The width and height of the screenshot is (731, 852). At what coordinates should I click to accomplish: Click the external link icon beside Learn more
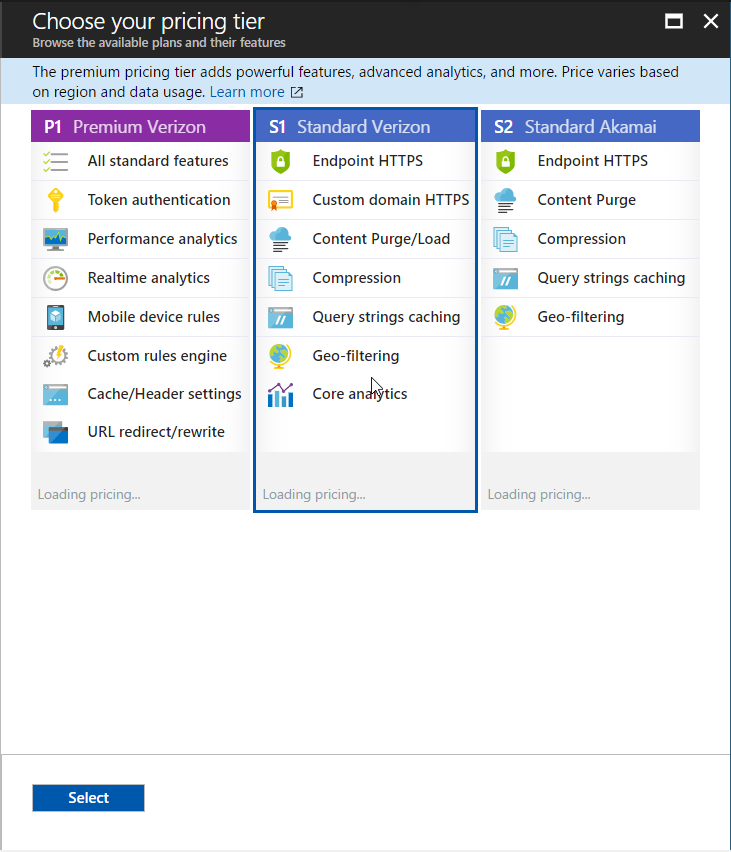pos(297,92)
